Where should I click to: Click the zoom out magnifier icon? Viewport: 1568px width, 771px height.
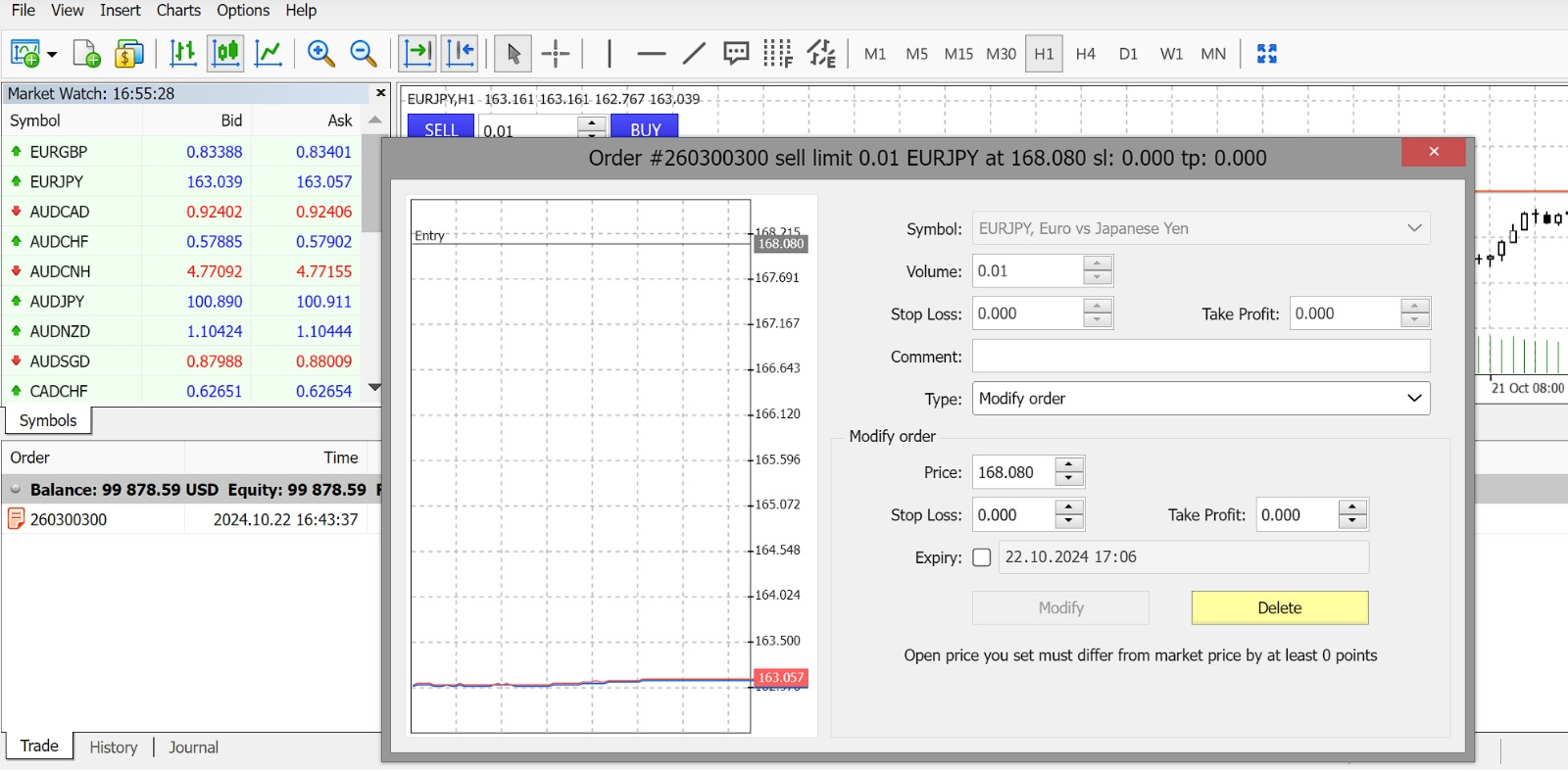click(x=364, y=53)
